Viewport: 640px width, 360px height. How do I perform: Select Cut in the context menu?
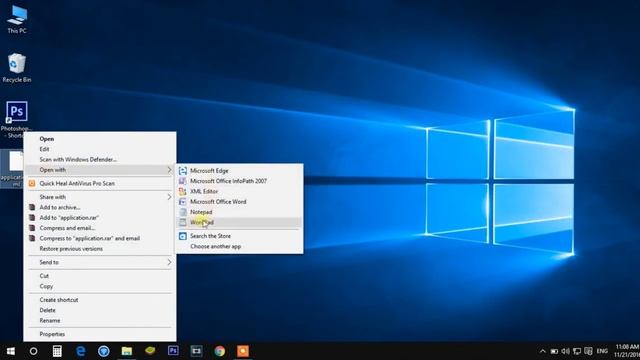pos(100,276)
